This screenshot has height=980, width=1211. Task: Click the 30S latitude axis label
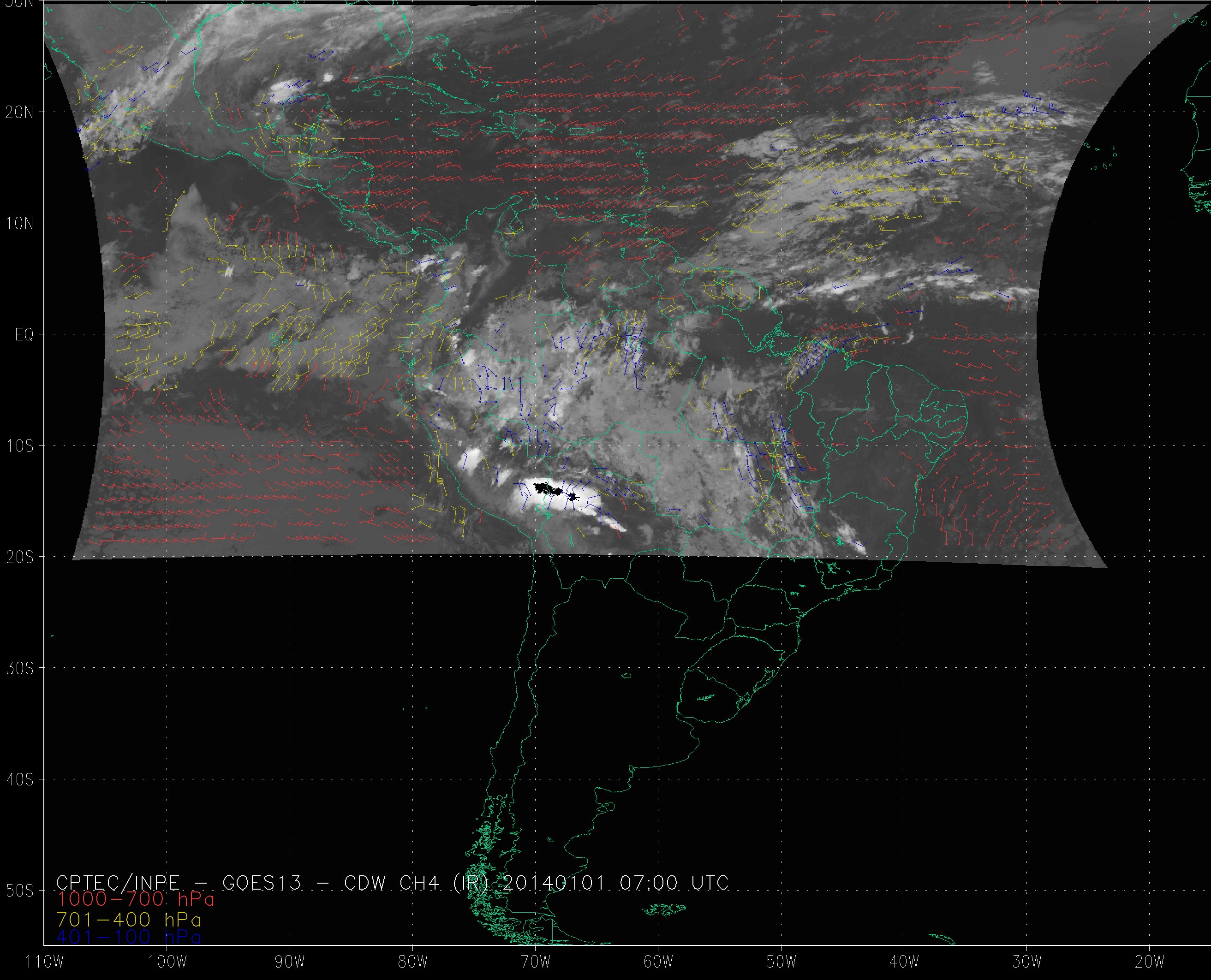tap(19, 668)
